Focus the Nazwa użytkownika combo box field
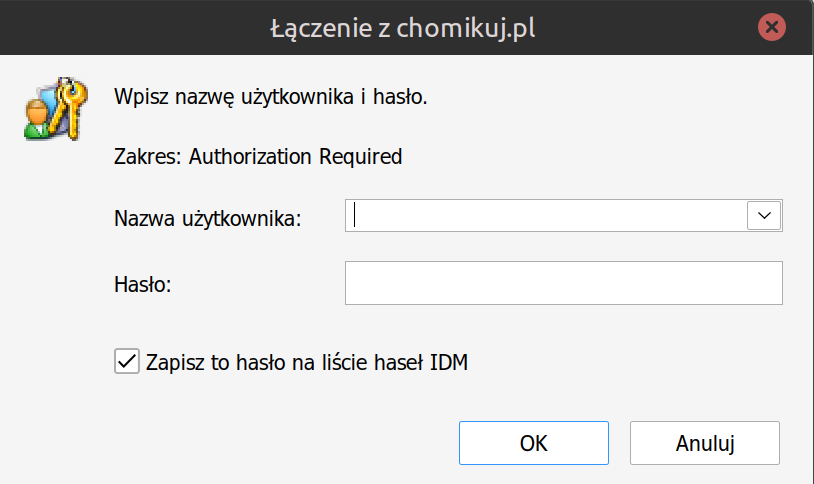This screenshot has height=484, width=814. 563,216
